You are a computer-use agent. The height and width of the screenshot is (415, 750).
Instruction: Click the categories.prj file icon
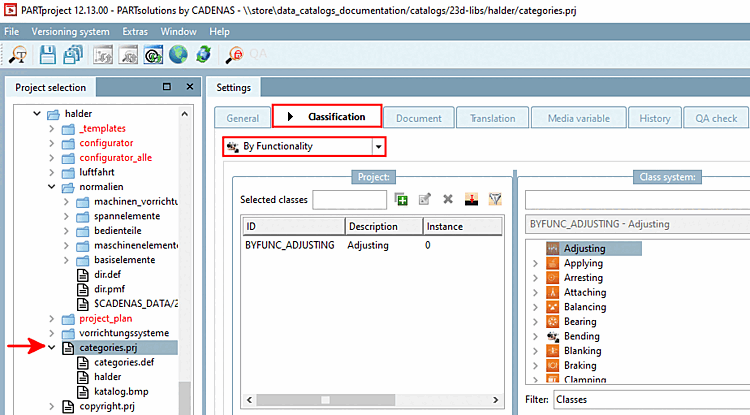68,348
